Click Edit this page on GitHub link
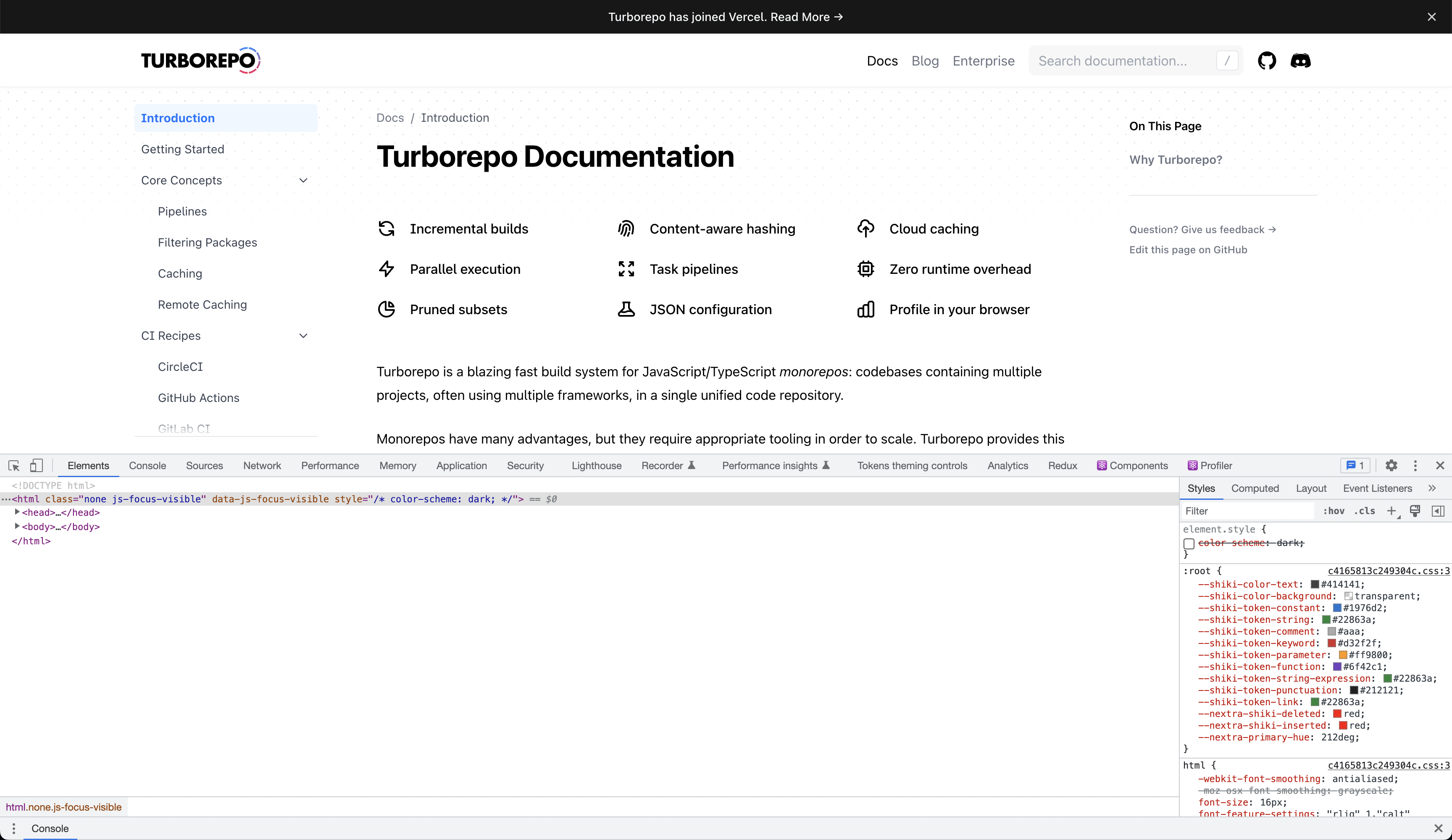Image resolution: width=1452 pixels, height=840 pixels. [x=1188, y=249]
